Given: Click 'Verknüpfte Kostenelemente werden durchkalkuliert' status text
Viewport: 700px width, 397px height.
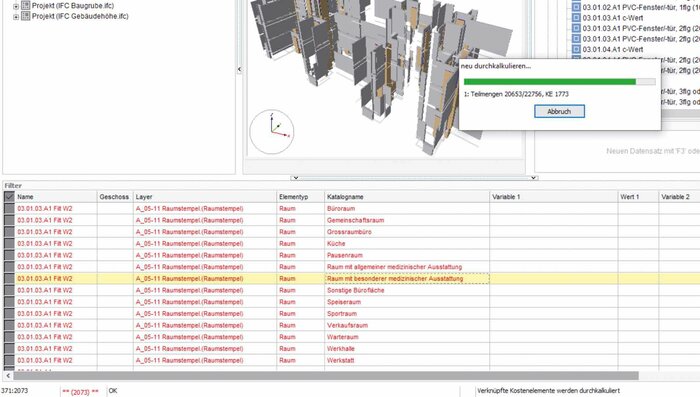Looking at the screenshot, I should 548,391.
